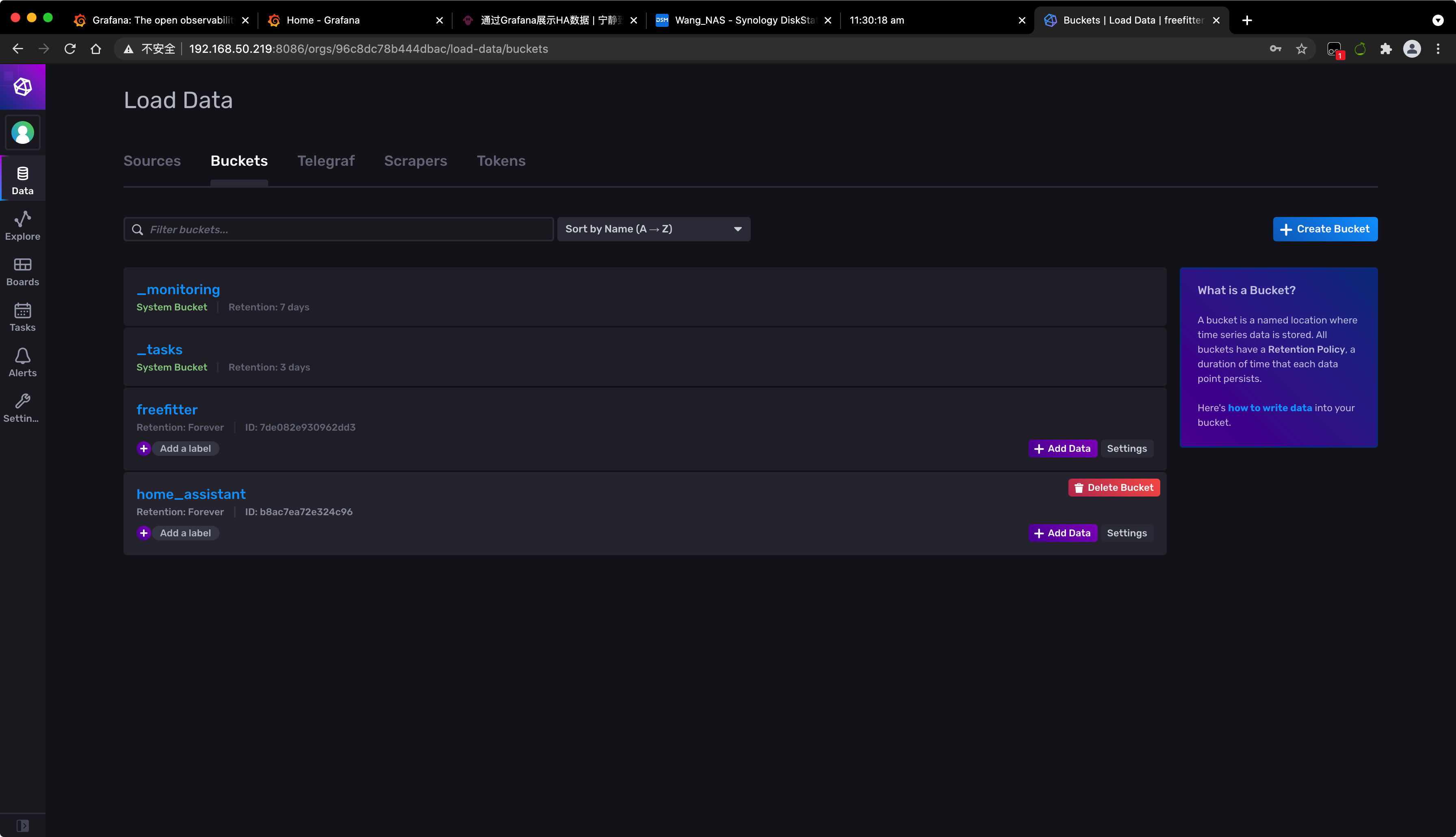This screenshot has height=837, width=1456.
Task: Click Add a label on home_assistant
Action: (185, 533)
